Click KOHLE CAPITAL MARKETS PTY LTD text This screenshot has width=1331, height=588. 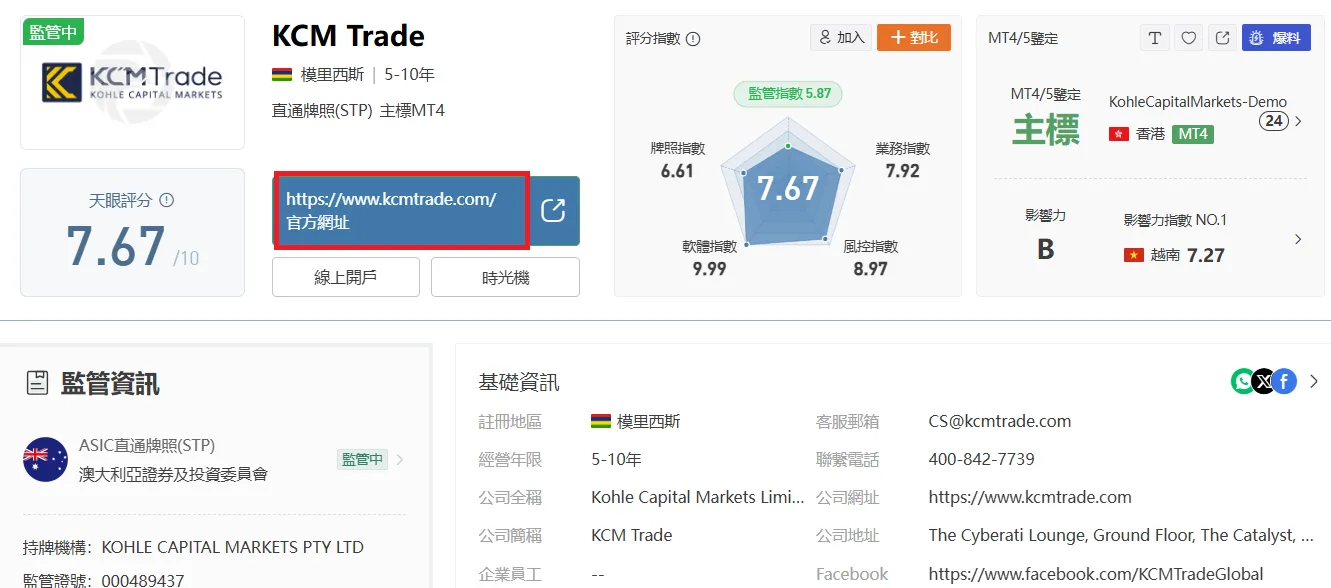(233, 548)
